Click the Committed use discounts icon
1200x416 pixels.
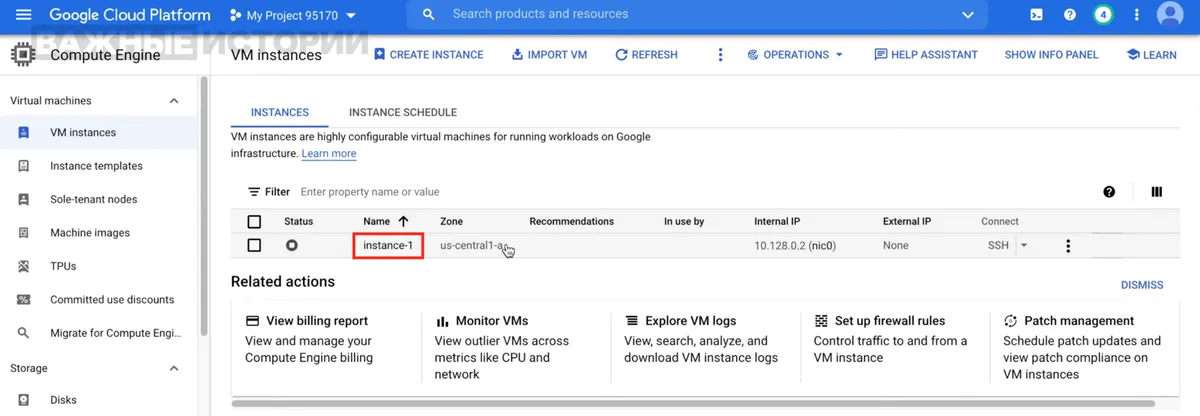point(24,299)
